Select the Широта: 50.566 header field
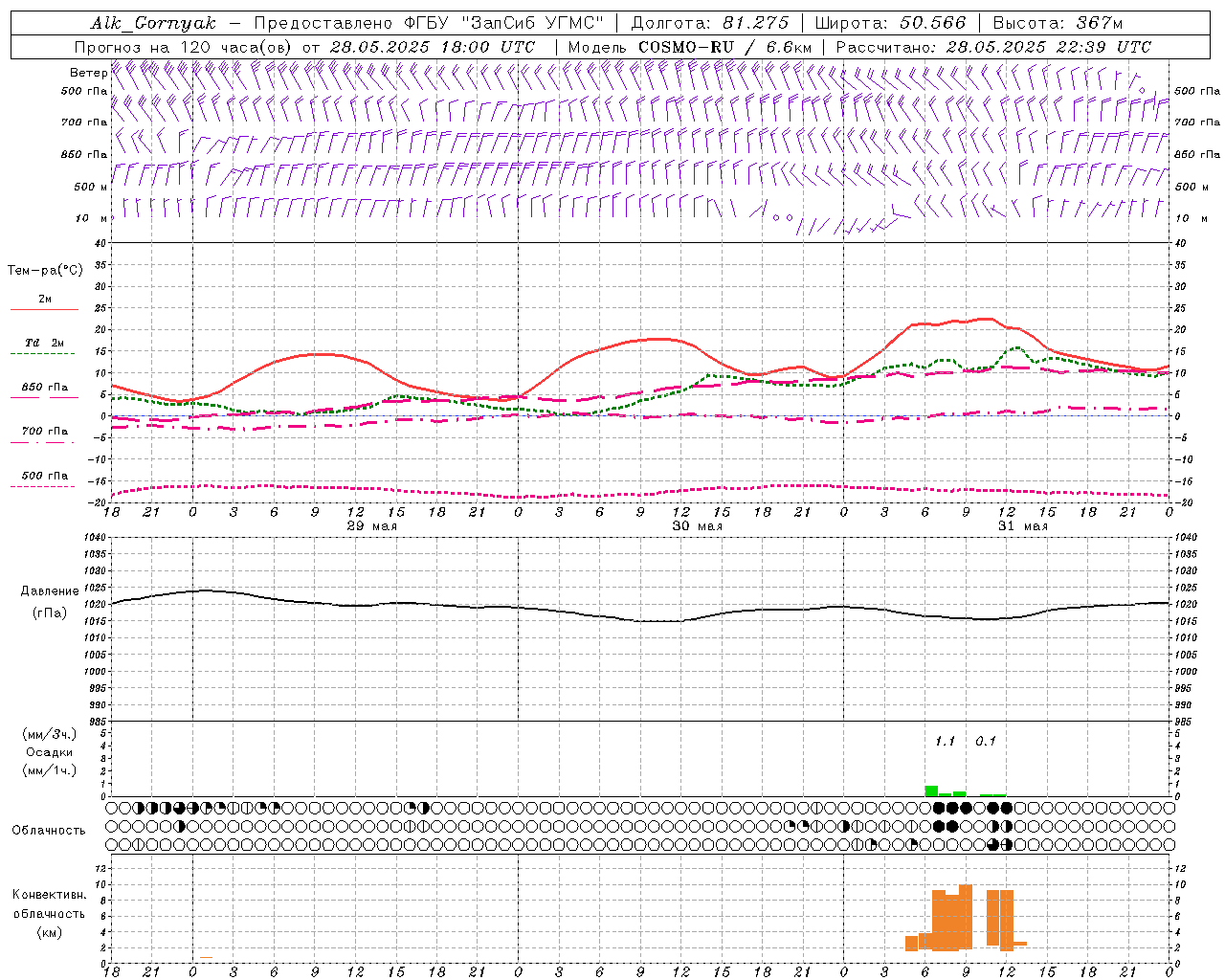The height and width of the screenshot is (980, 1225). click(x=890, y=23)
